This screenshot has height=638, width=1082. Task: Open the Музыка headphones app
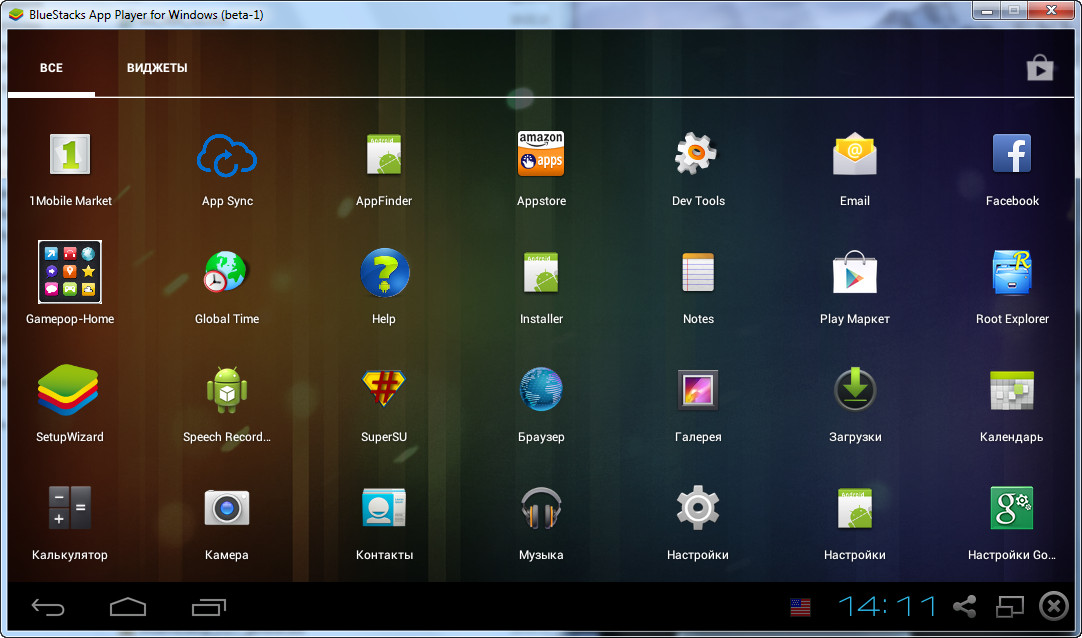click(x=541, y=508)
